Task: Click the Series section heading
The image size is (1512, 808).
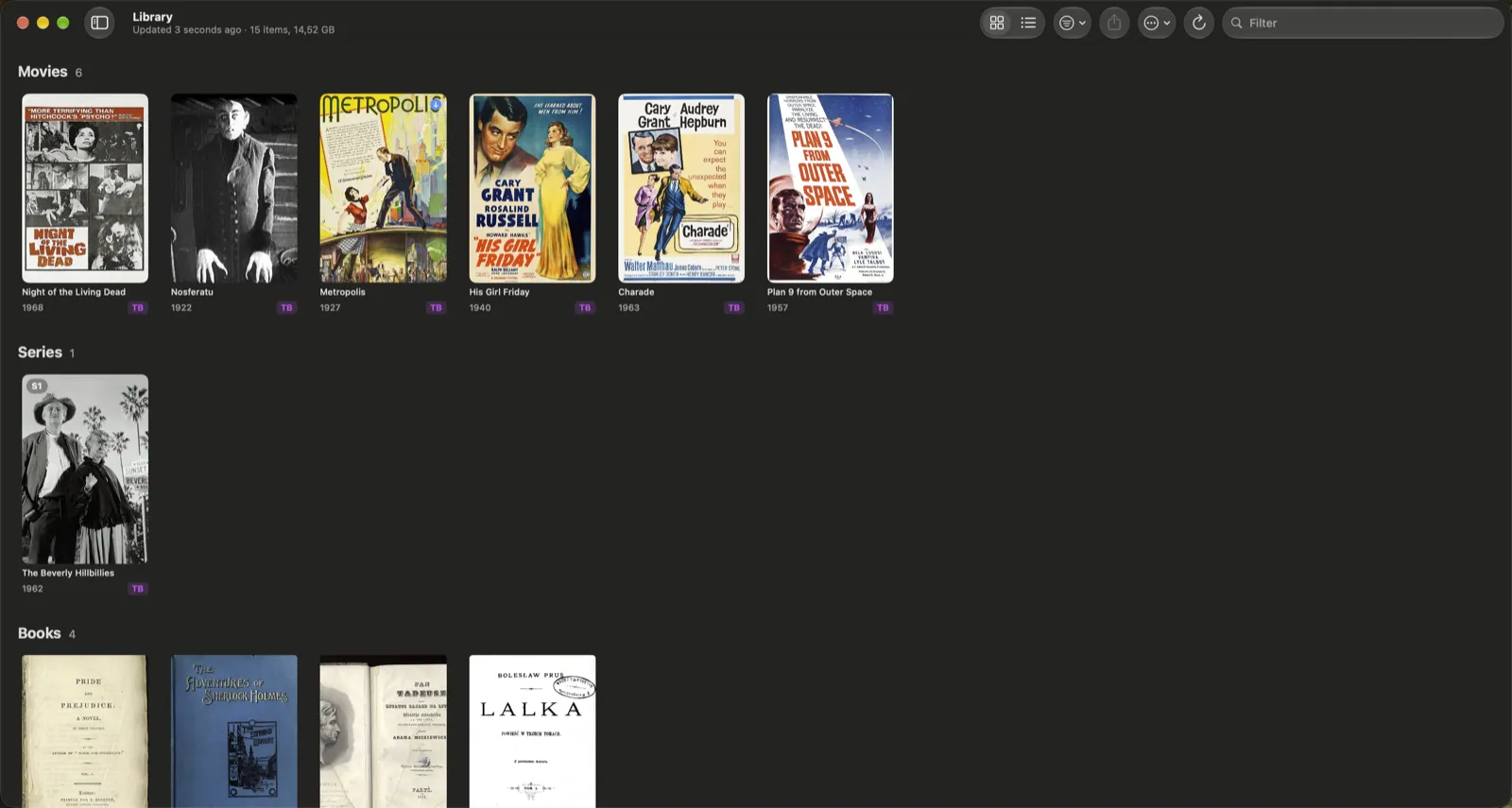Action: pos(40,352)
